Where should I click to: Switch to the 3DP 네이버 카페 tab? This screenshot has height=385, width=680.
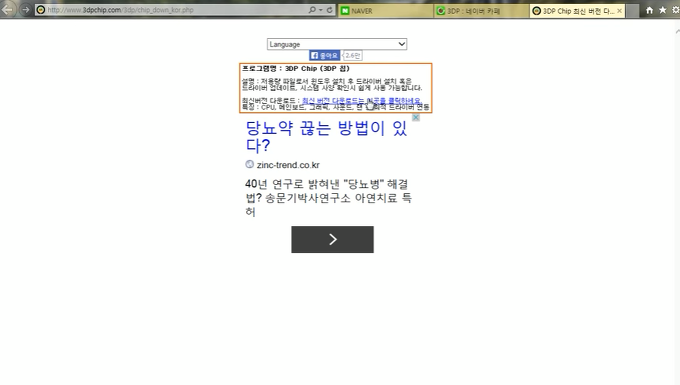coord(482,11)
